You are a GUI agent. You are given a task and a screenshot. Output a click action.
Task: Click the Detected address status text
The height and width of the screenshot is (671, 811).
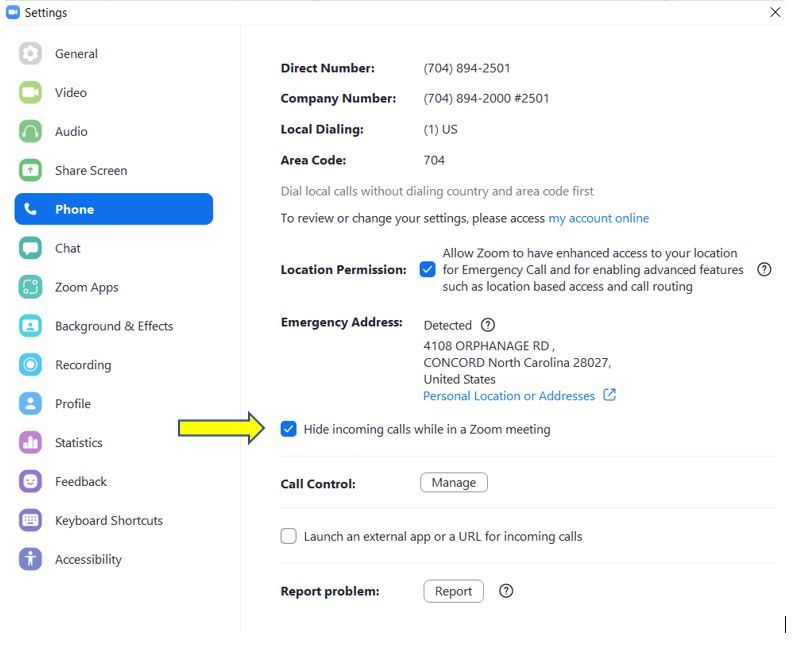[x=447, y=325]
